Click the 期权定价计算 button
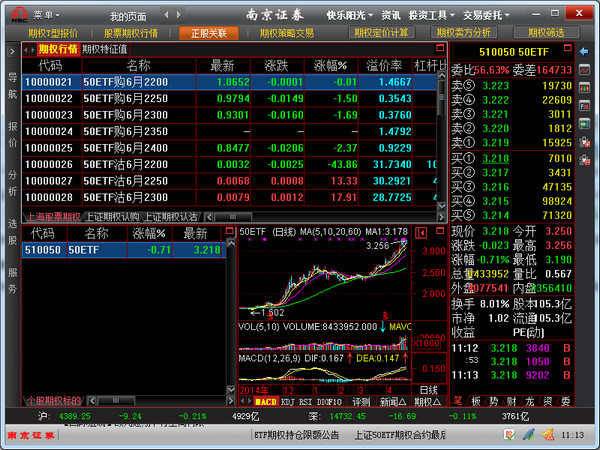 (382, 33)
